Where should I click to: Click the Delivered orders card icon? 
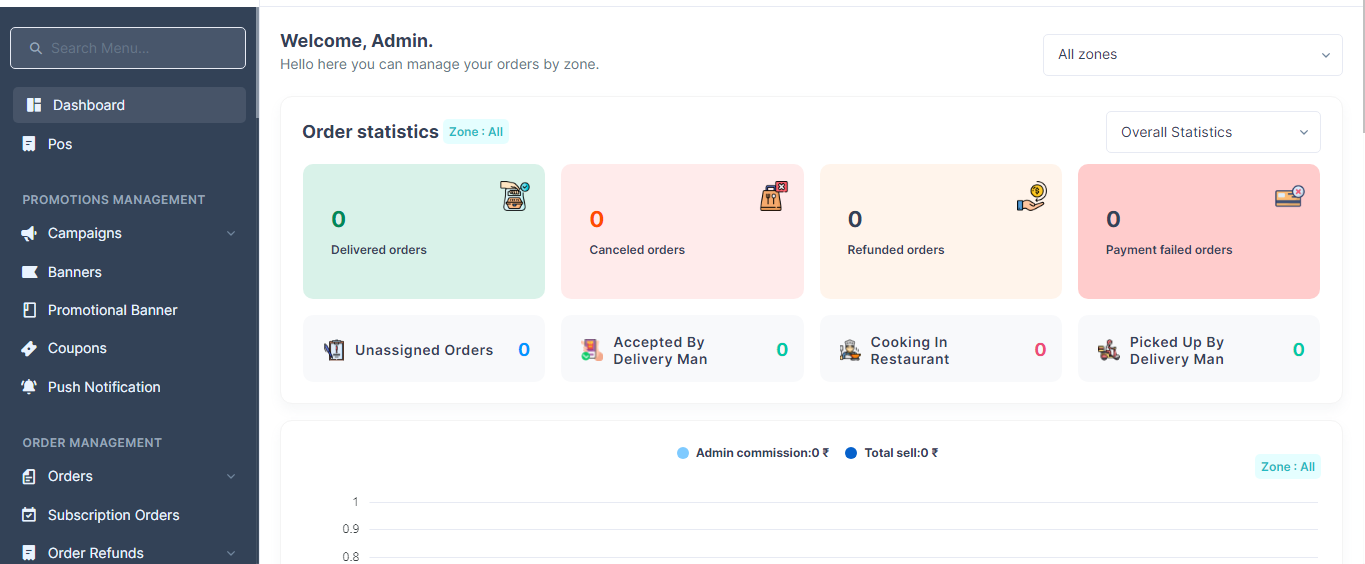(x=515, y=195)
